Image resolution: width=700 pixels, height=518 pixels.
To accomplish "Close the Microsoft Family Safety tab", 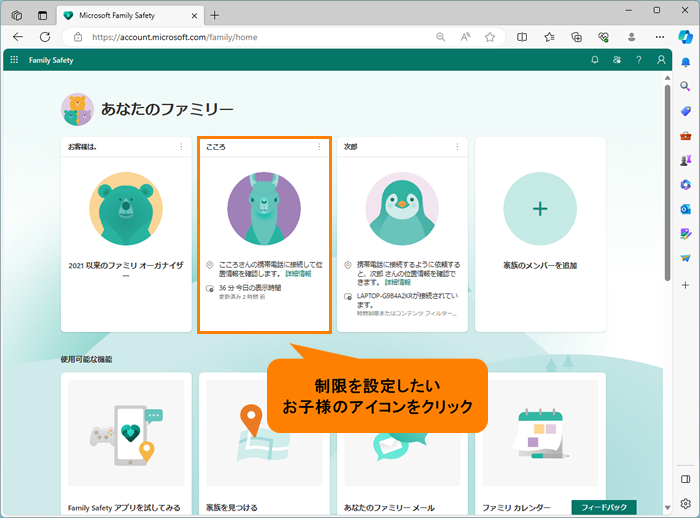I will click(194, 16).
